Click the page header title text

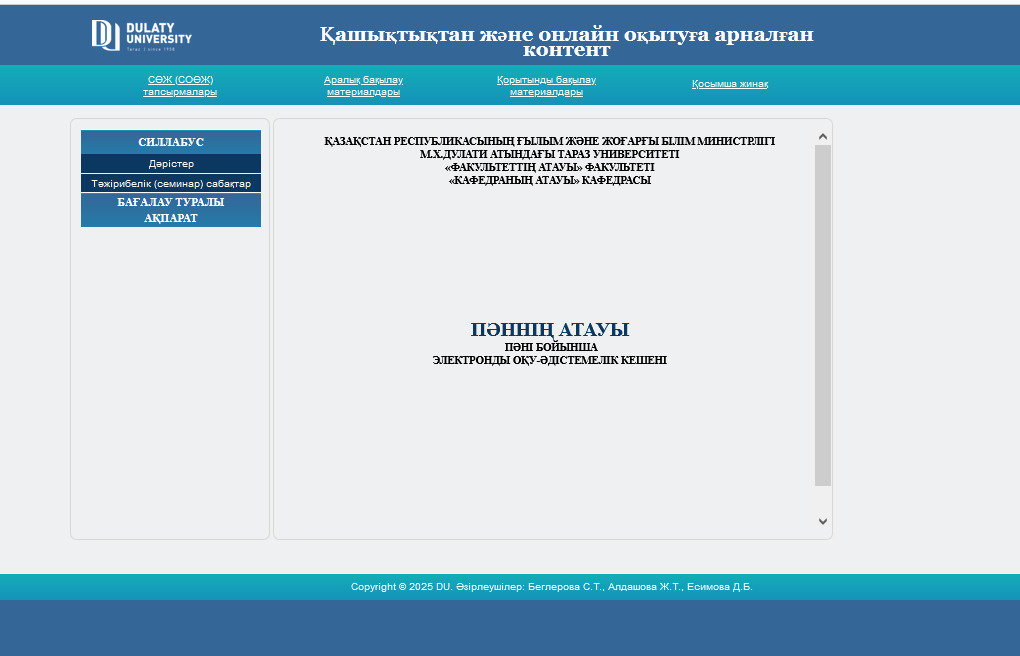tap(566, 42)
